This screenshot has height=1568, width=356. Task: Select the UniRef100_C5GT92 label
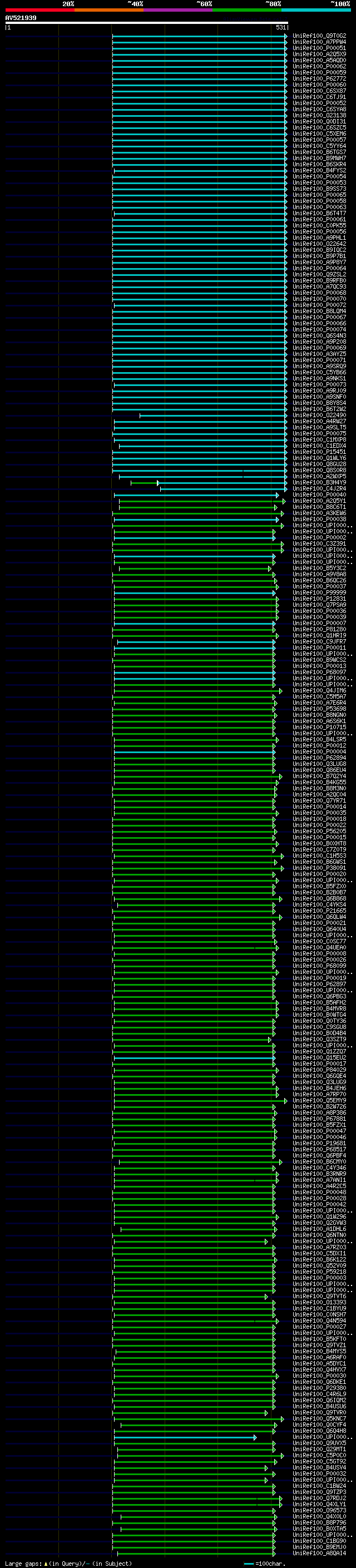point(319,1461)
